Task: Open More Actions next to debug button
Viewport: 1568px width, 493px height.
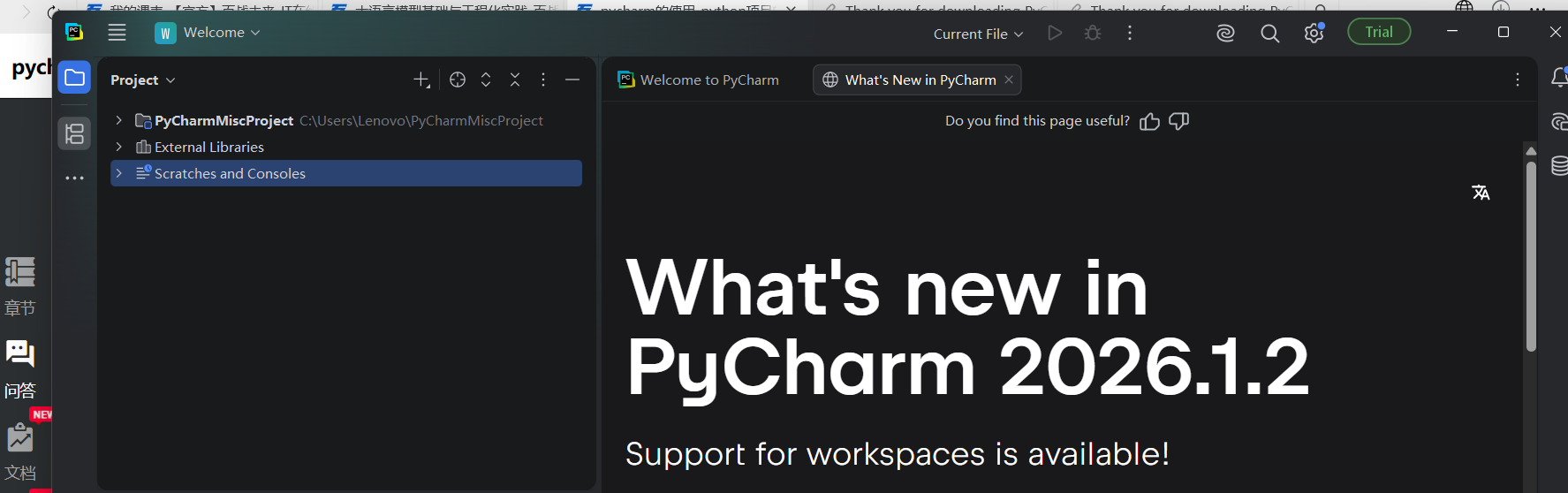Action: (1130, 33)
